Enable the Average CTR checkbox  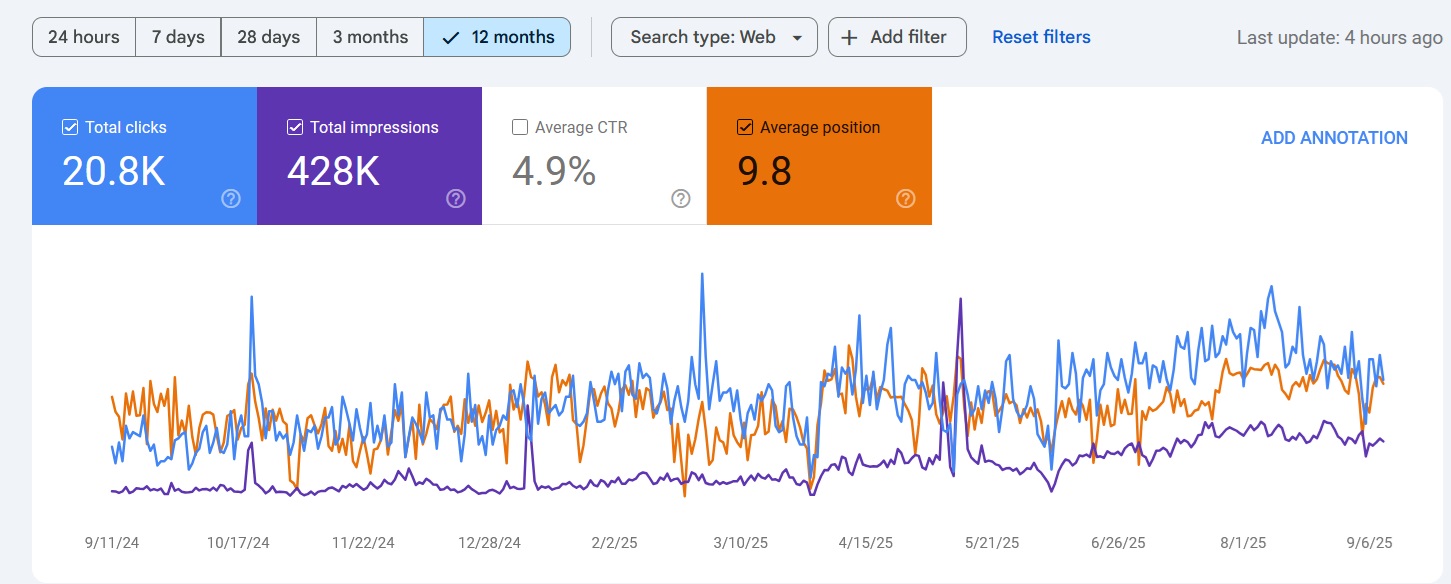point(520,127)
